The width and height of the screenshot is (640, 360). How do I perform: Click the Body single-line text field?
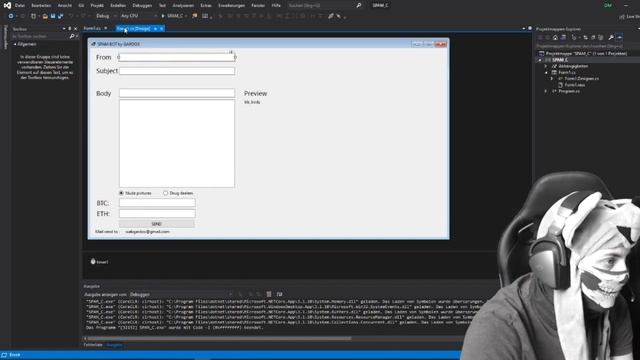pos(177,93)
